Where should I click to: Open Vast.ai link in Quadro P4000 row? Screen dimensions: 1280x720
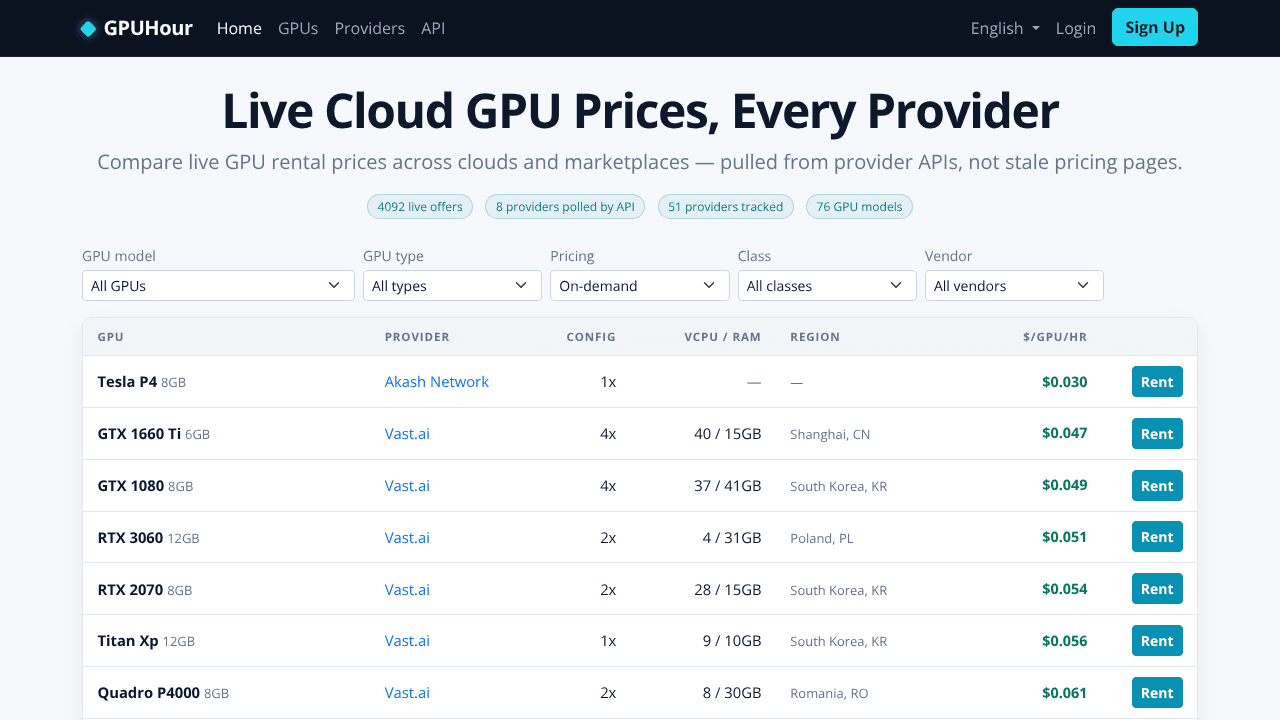[x=407, y=693]
